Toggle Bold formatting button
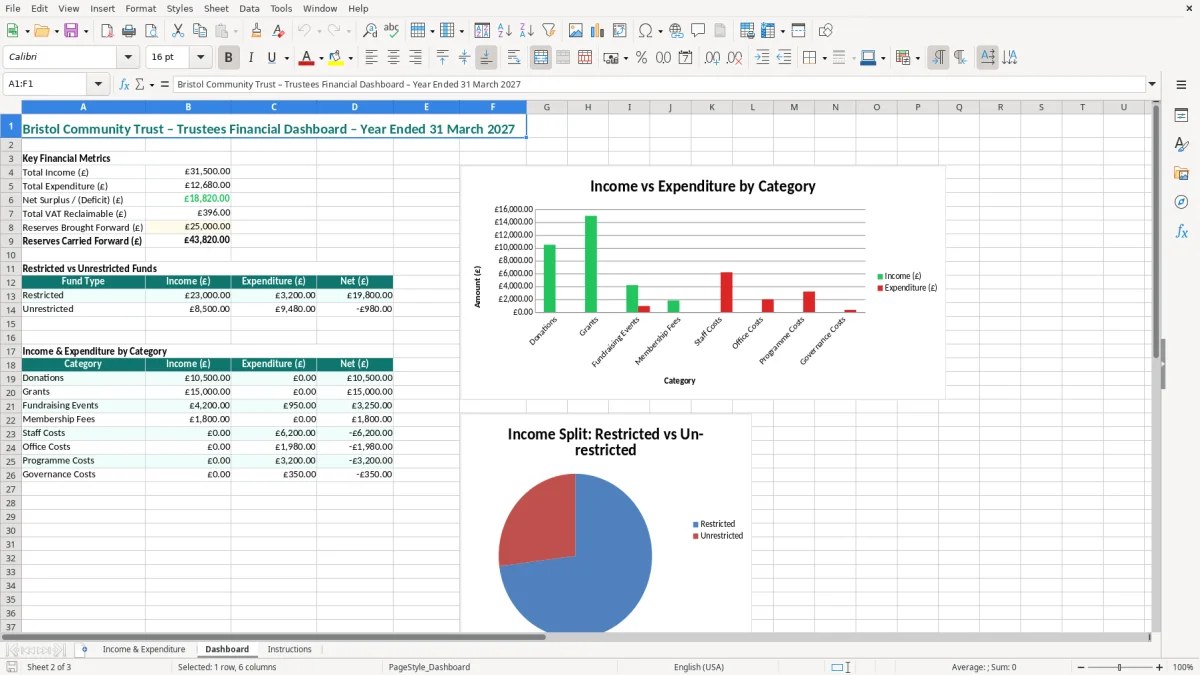The height and width of the screenshot is (675, 1200). click(x=228, y=58)
